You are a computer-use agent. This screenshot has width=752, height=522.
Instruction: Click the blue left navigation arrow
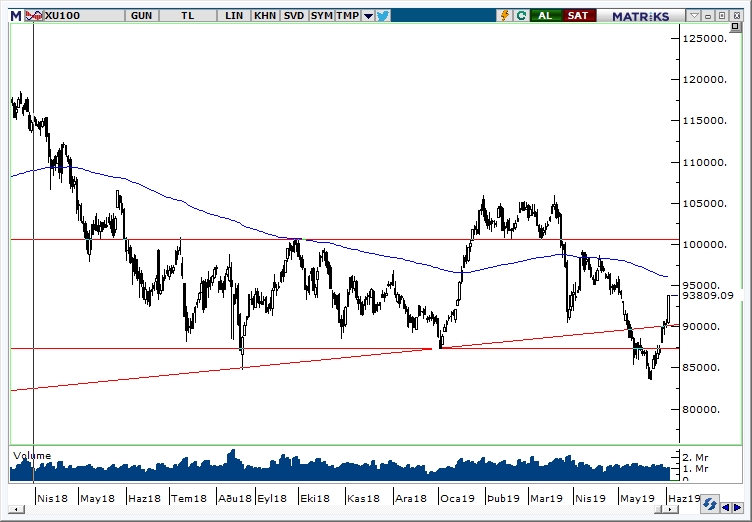click(726, 507)
